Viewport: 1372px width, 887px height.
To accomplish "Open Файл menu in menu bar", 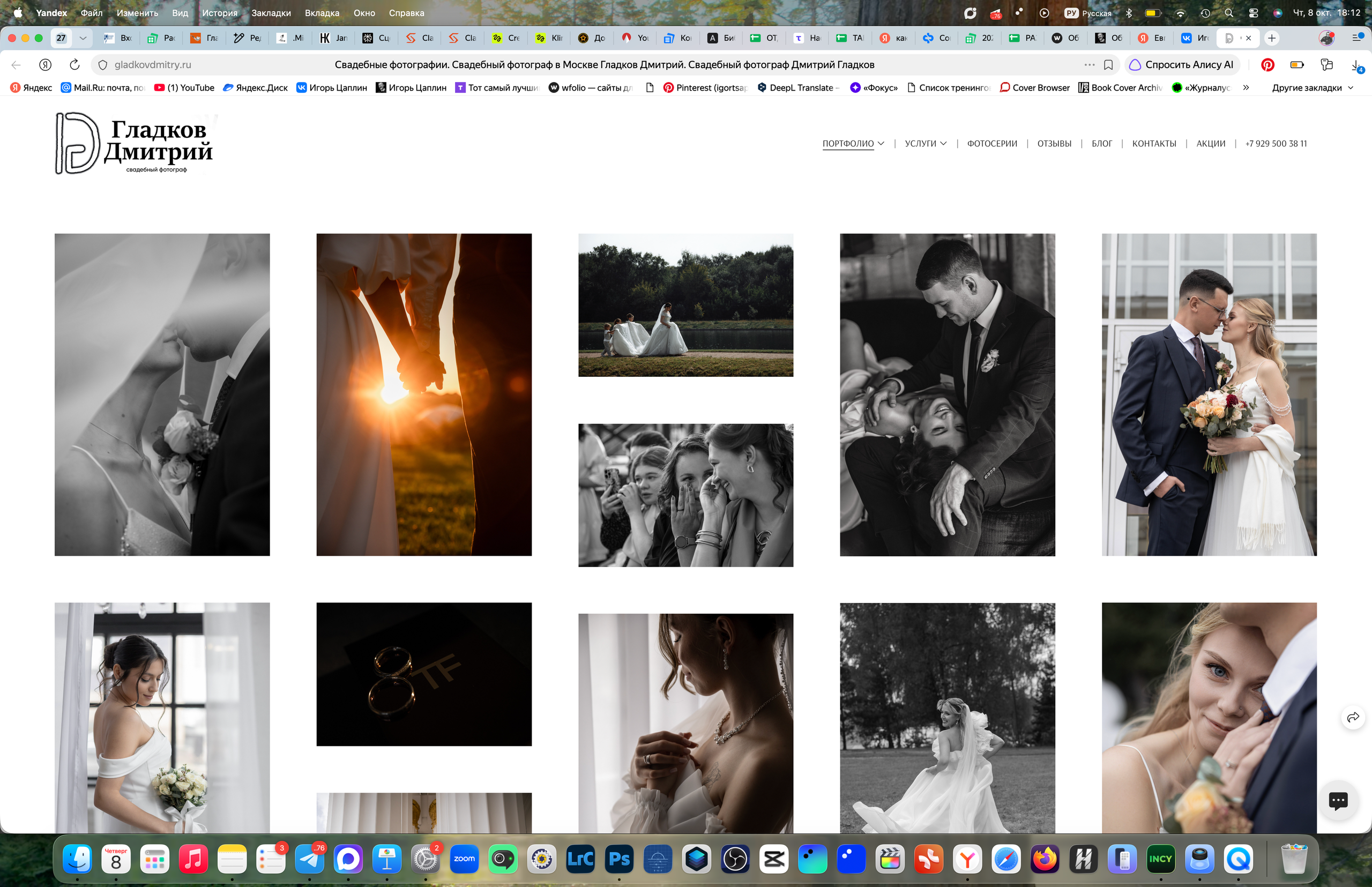I will 92,13.
